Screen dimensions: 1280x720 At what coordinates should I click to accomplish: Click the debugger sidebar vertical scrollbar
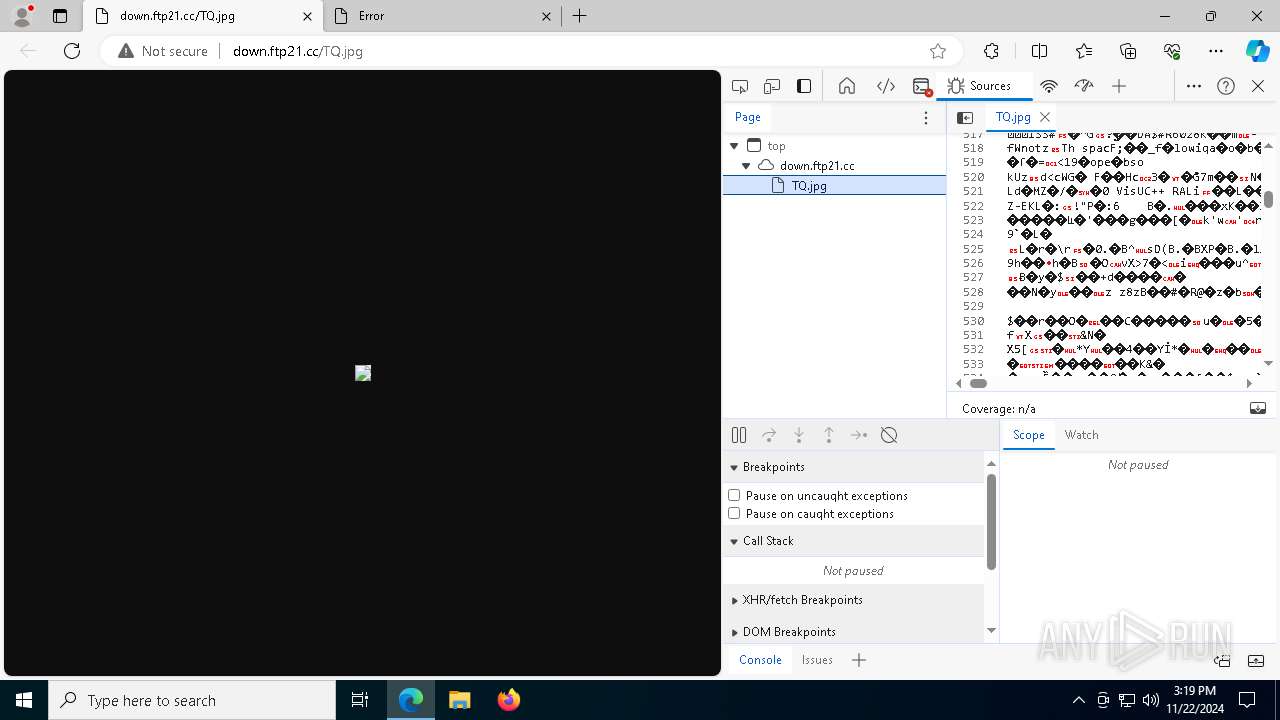pos(991,520)
